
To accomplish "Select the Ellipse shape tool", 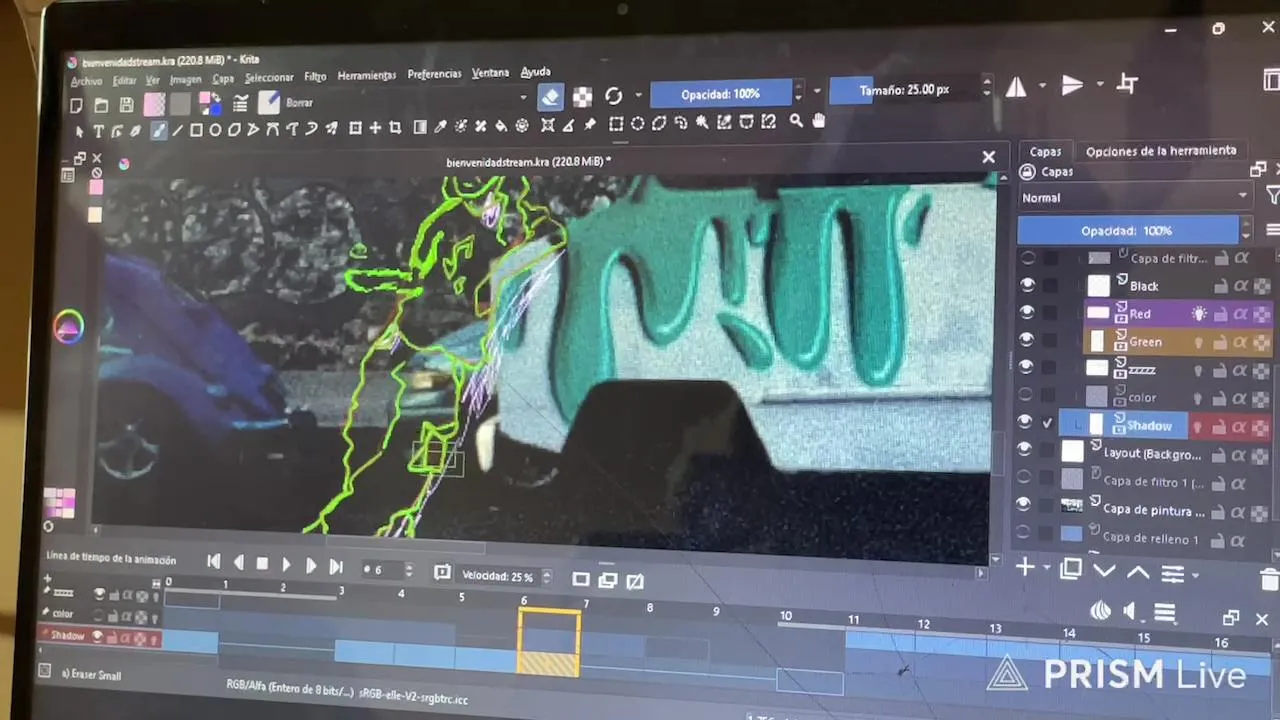I will click(x=215, y=130).
